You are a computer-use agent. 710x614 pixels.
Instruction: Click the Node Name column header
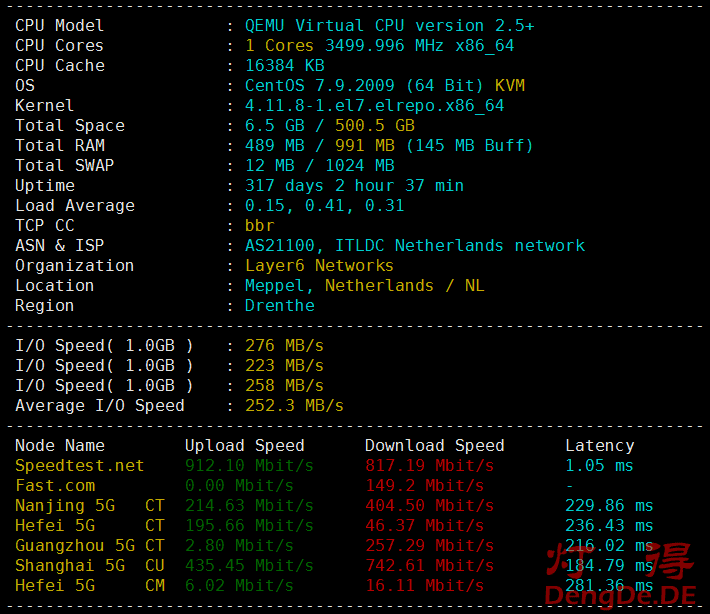[59, 446]
